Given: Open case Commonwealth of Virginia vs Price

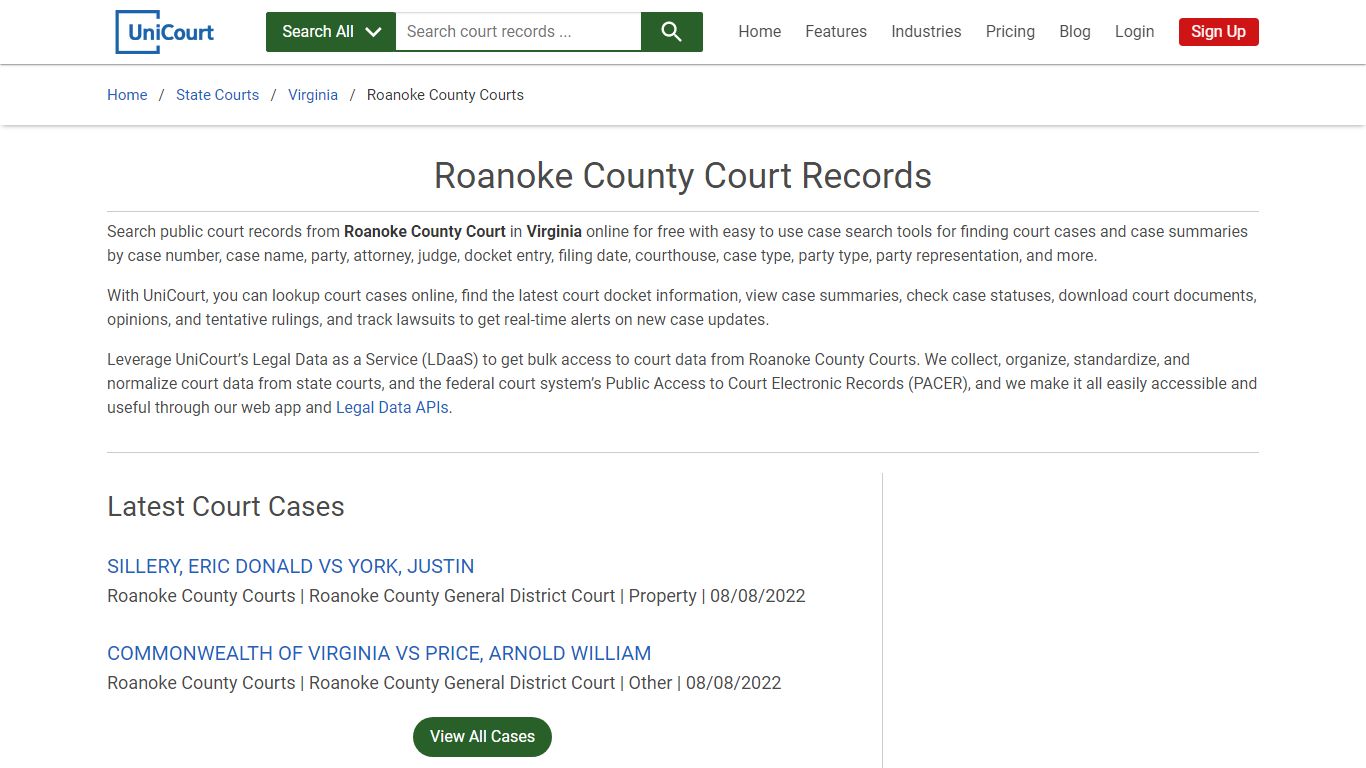Looking at the screenshot, I should click(x=379, y=653).
